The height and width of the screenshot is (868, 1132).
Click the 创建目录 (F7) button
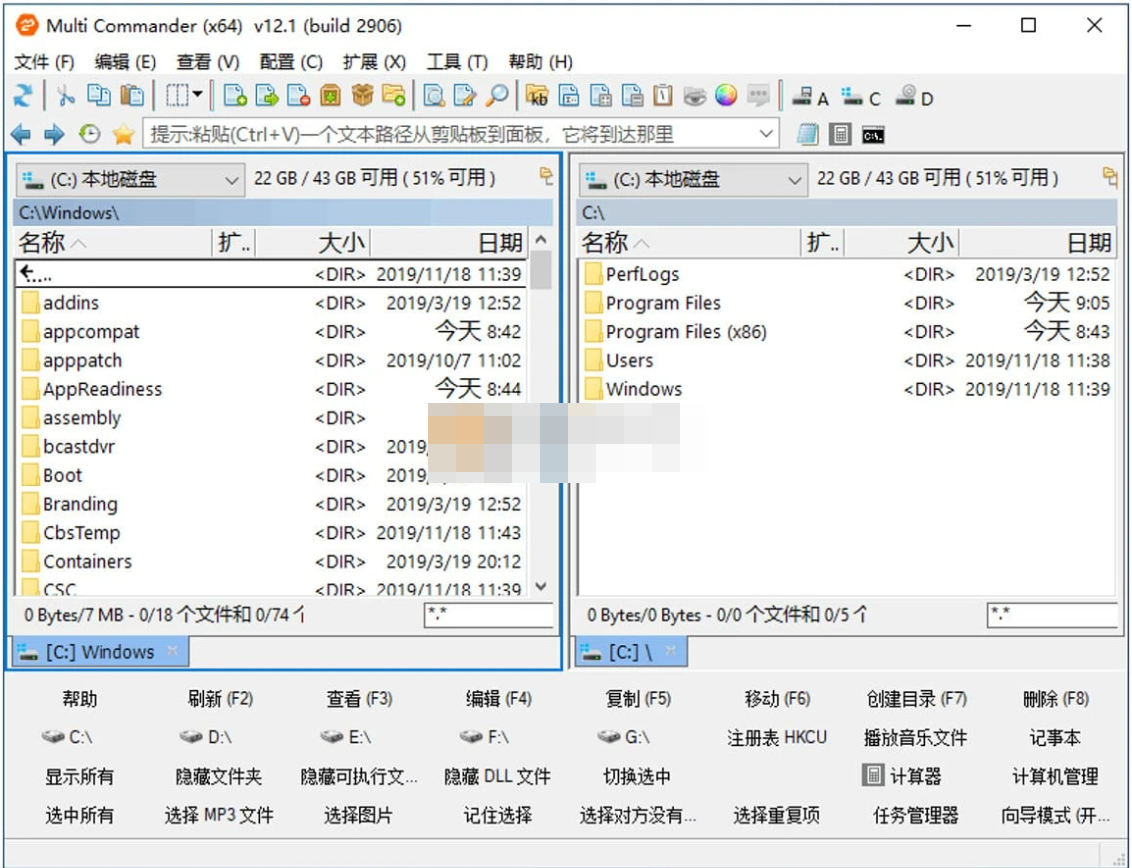pos(916,698)
